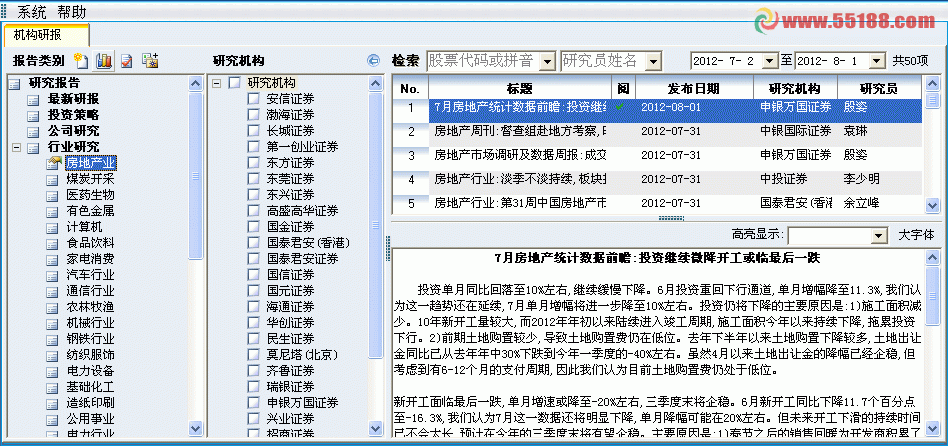The image size is (948, 446).
Task: Click the blue back arrow beside 研究机构
Action: click(x=373, y=60)
